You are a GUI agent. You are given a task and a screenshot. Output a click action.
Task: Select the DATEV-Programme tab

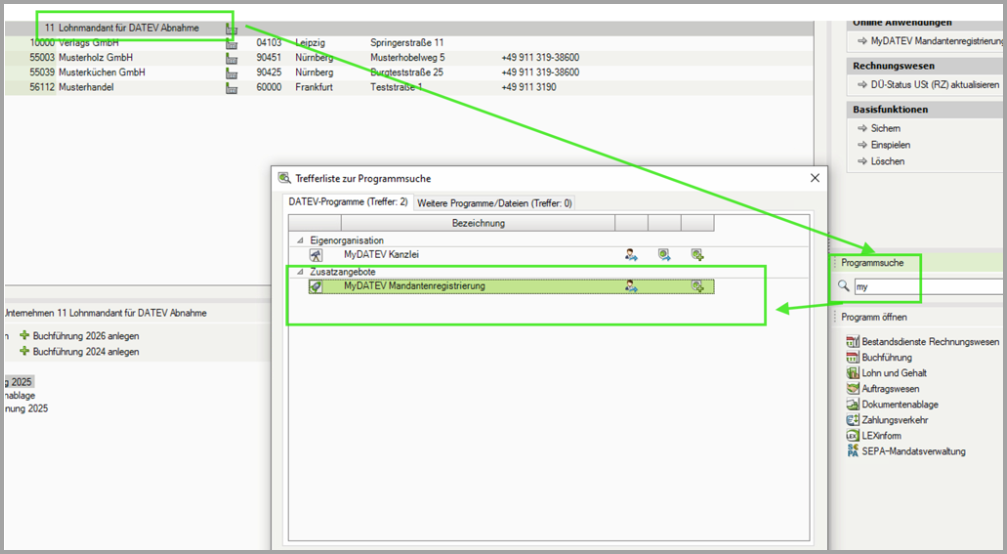point(347,202)
